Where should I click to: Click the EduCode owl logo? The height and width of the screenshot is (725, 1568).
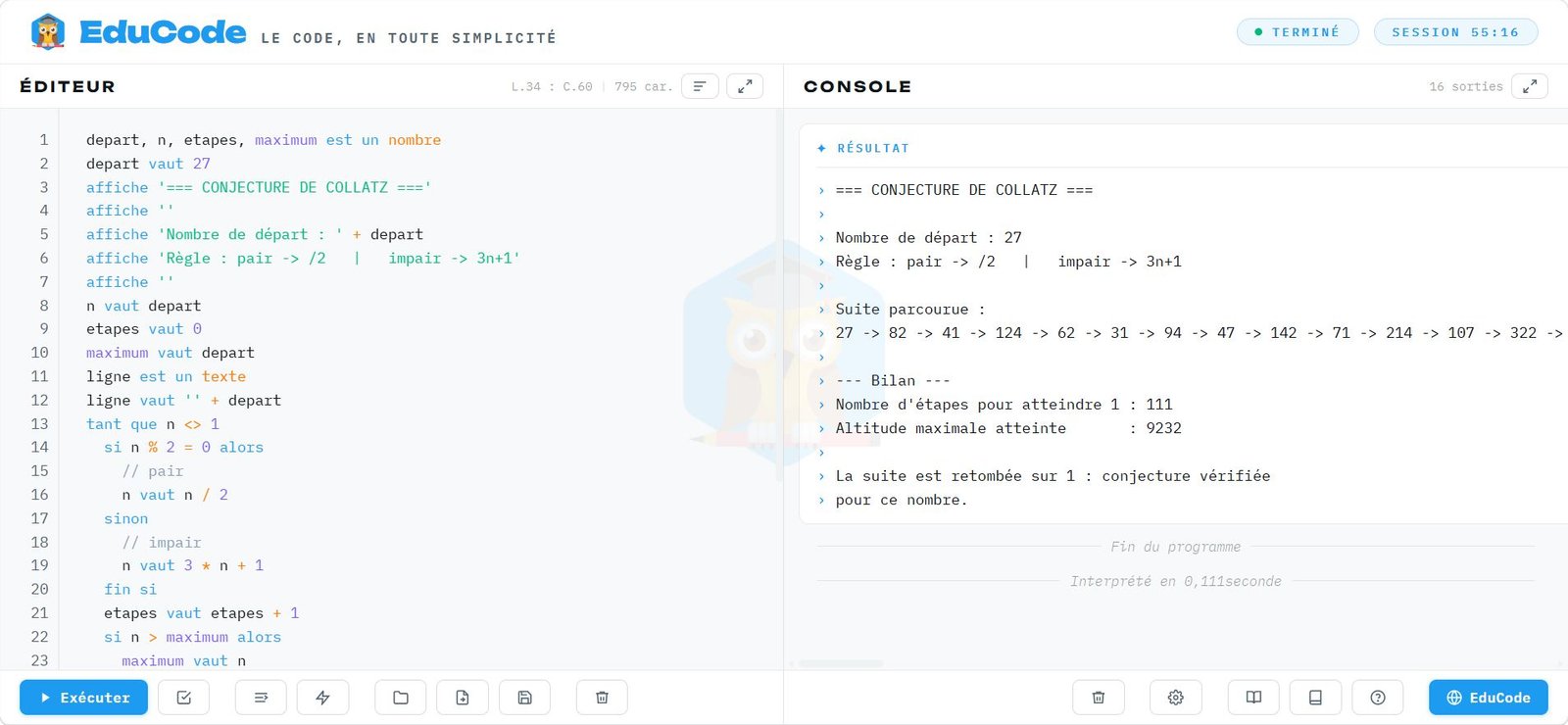coord(48,31)
